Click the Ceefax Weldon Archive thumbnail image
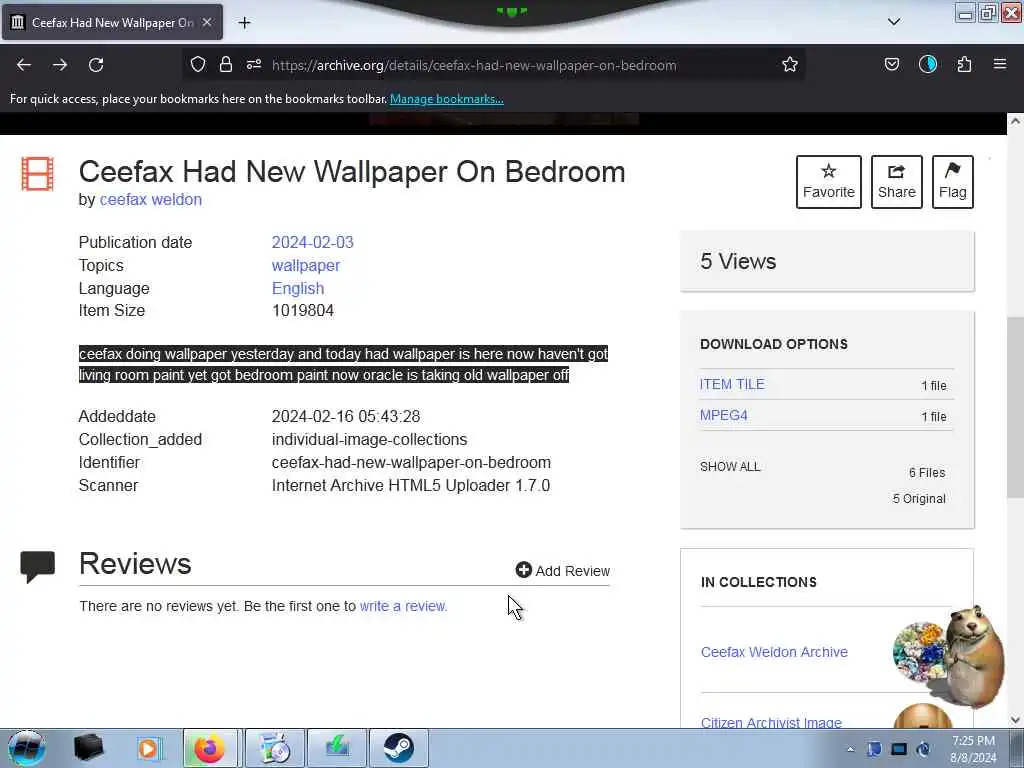The image size is (1024, 768). tap(918, 652)
